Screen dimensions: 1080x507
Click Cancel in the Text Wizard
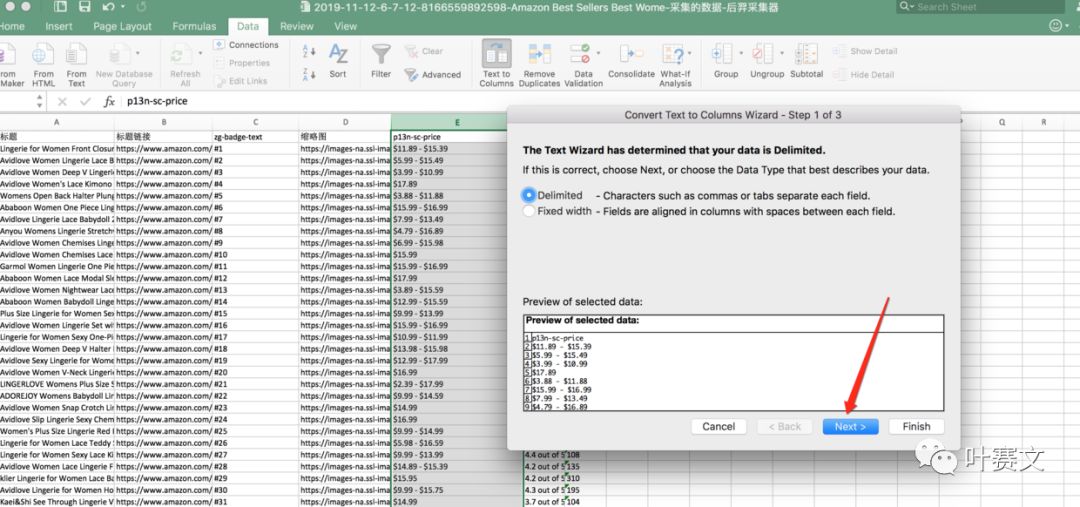(718, 426)
